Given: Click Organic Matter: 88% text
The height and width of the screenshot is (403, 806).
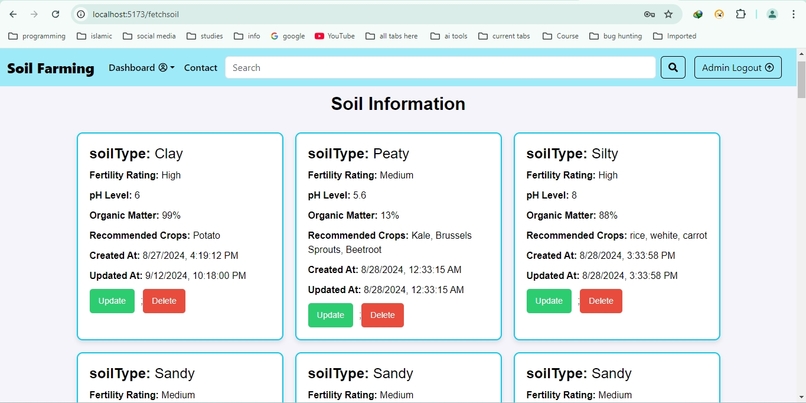Looking at the screenshot, I should point(572,215).
